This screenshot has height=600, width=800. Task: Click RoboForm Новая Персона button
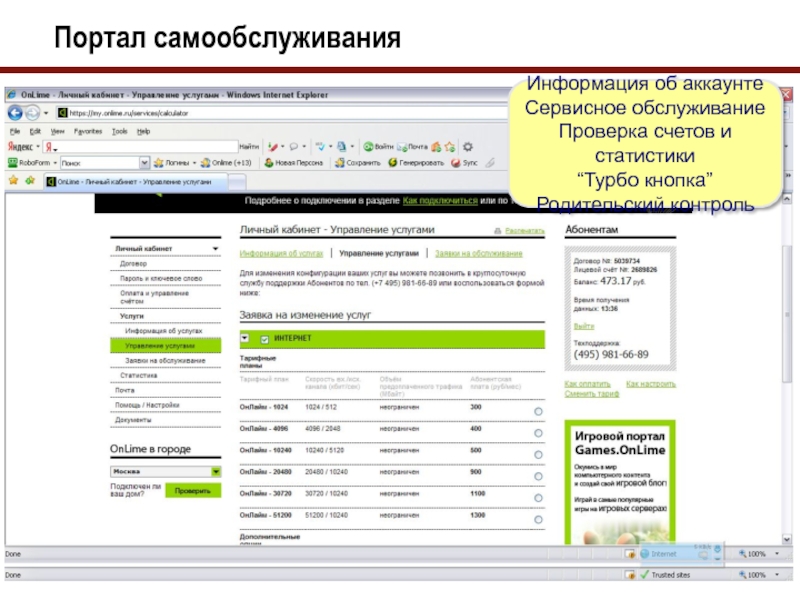pos(293,163)
